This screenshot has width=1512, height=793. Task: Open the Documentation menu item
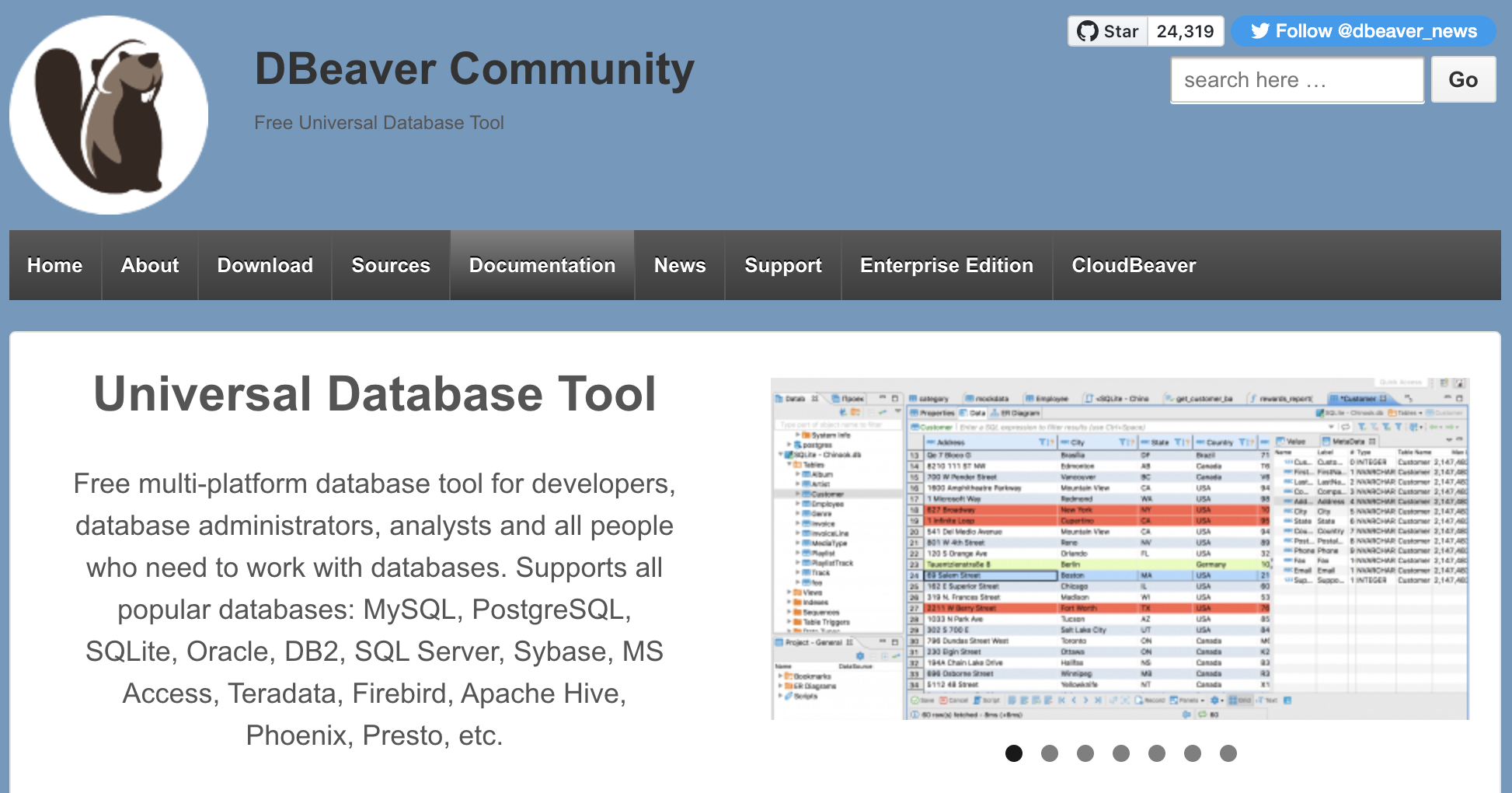pyautogui.click(x=542, y=265)
